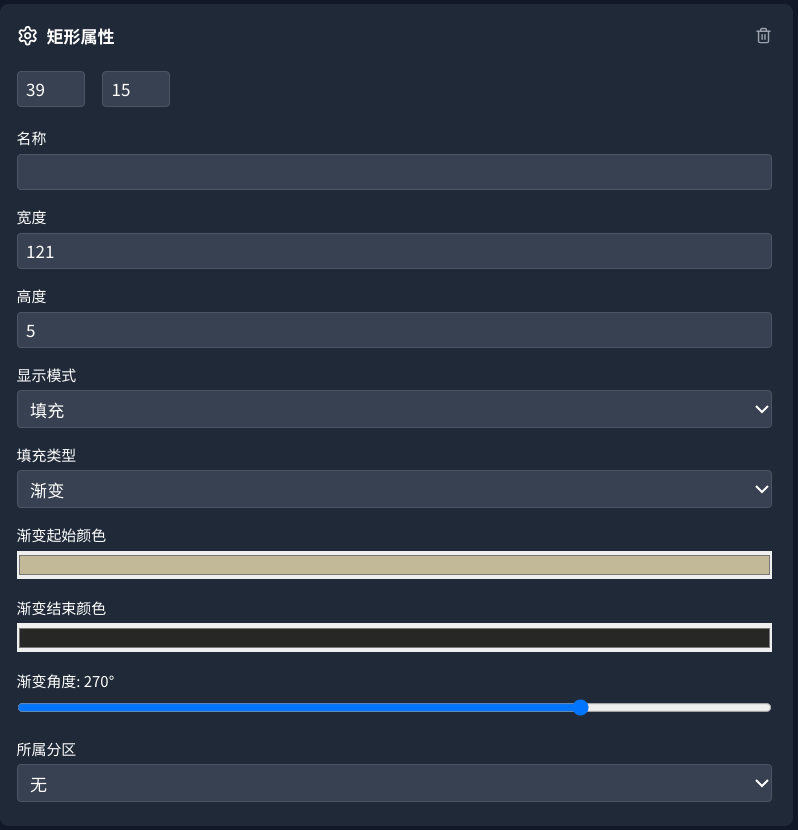Click the 矩形属性 panel title
The image size is (798, 830).
pos(80,36)
